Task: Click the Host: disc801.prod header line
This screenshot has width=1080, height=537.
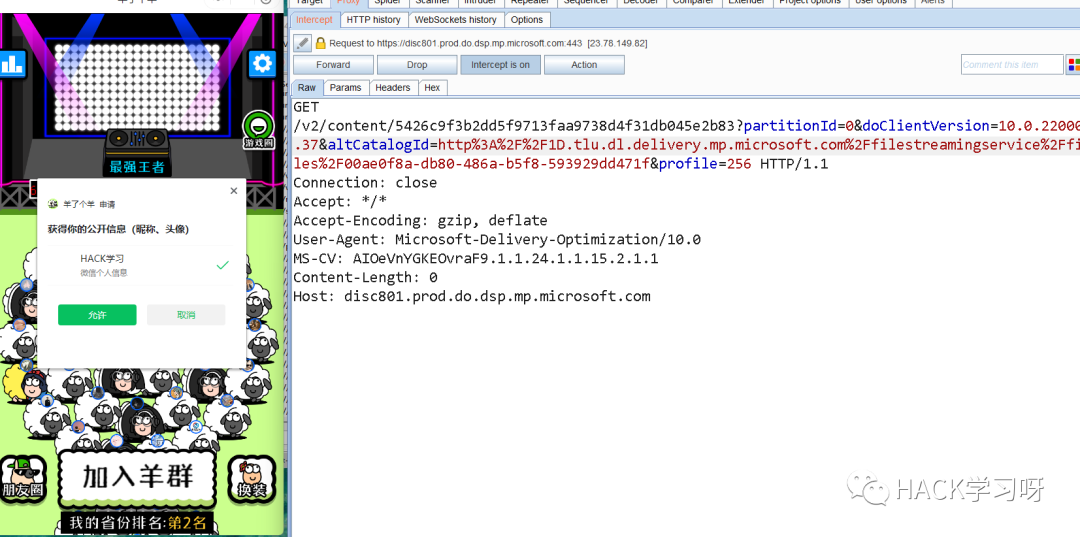Action: 472,297
